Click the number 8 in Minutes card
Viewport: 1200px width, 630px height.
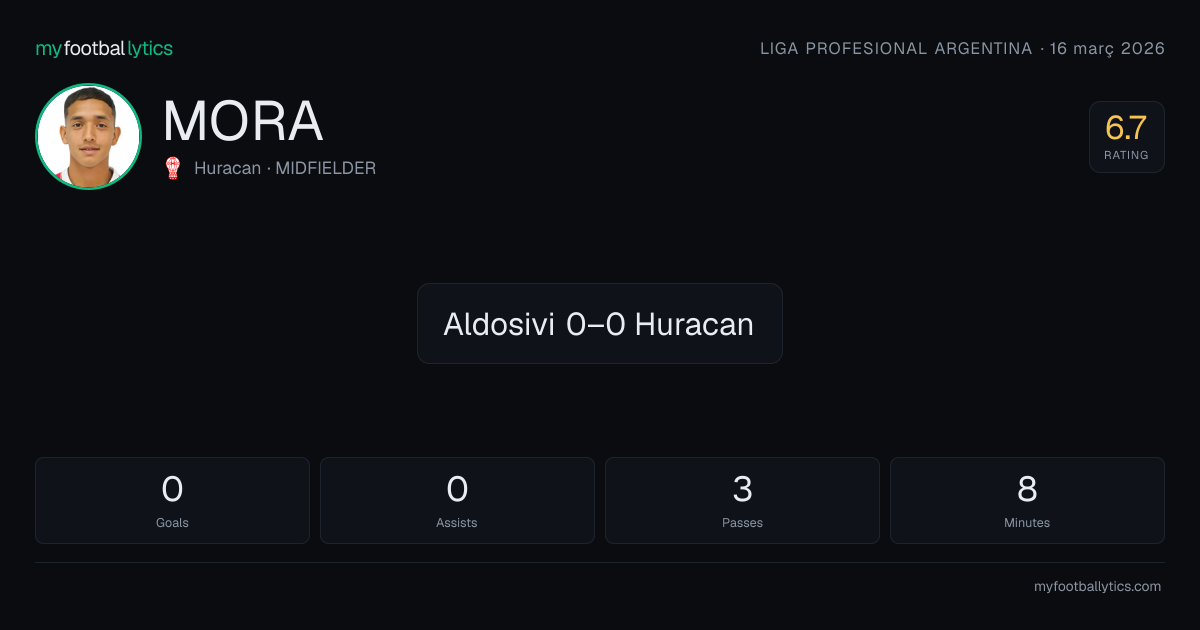click(1027, 489)
